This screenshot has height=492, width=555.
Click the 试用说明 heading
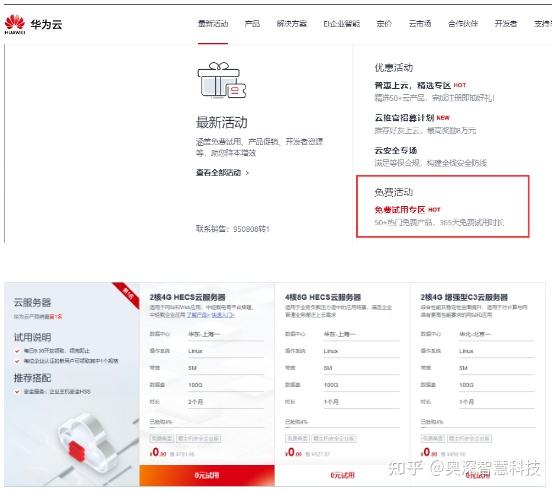tap(32, 337)
